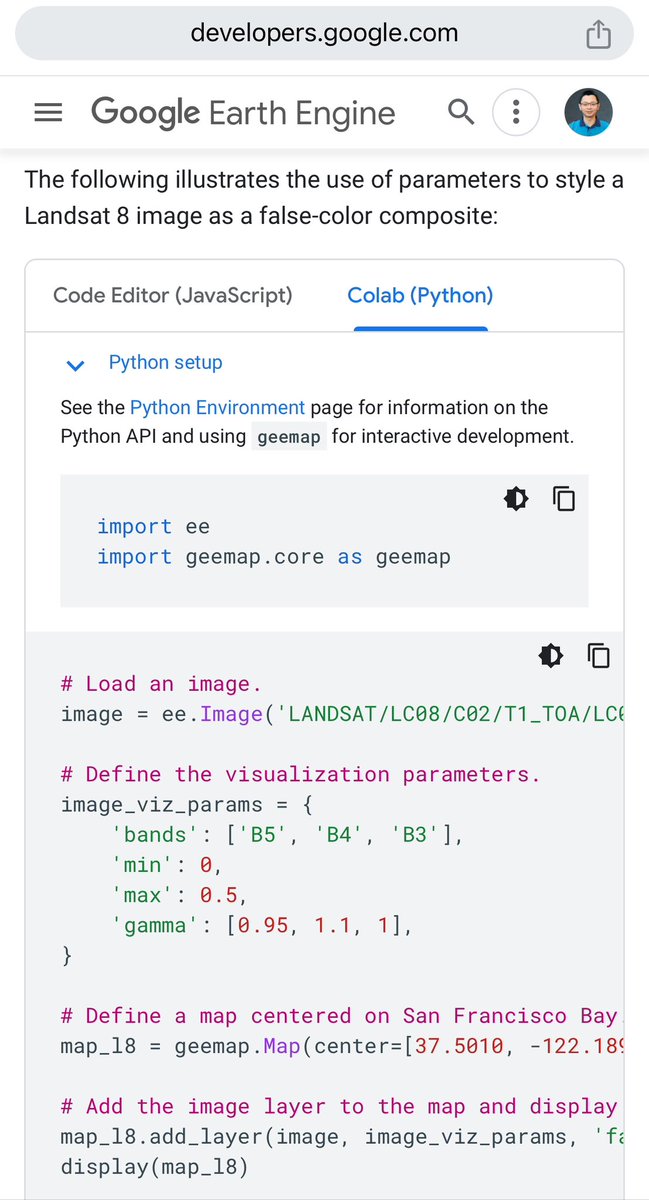Click the 'min': 0 line

tap(167, 865)
